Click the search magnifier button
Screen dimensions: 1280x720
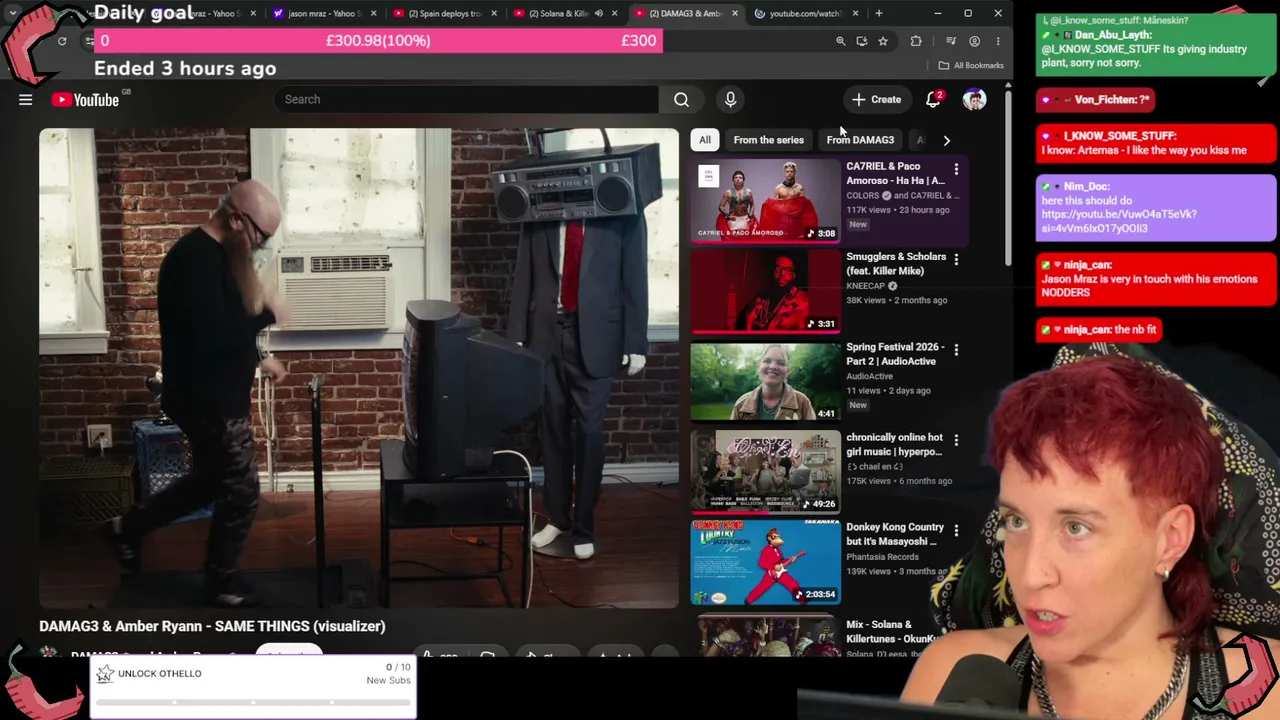tap(681, 99)
